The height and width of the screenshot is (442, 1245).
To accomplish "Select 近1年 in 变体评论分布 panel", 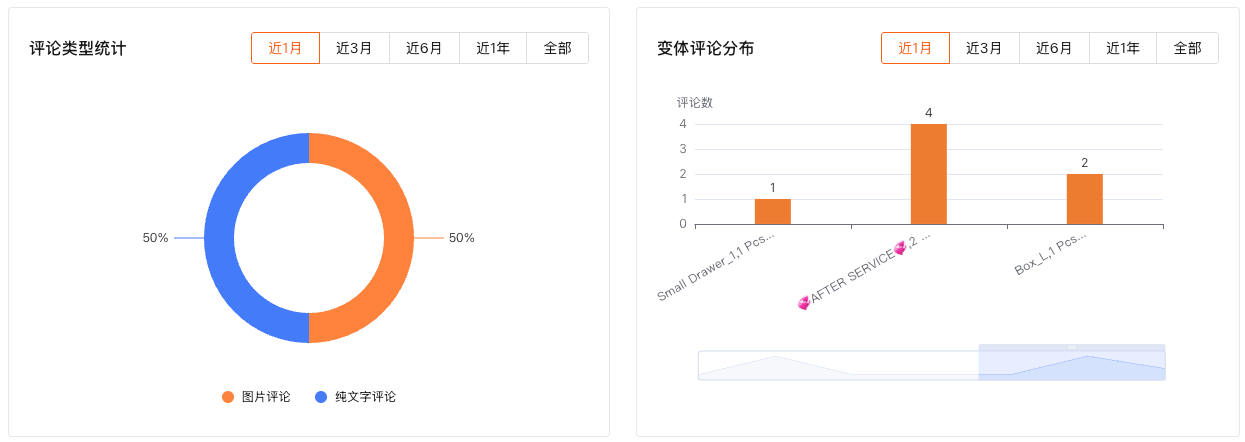I will [x=1123, y=48].
